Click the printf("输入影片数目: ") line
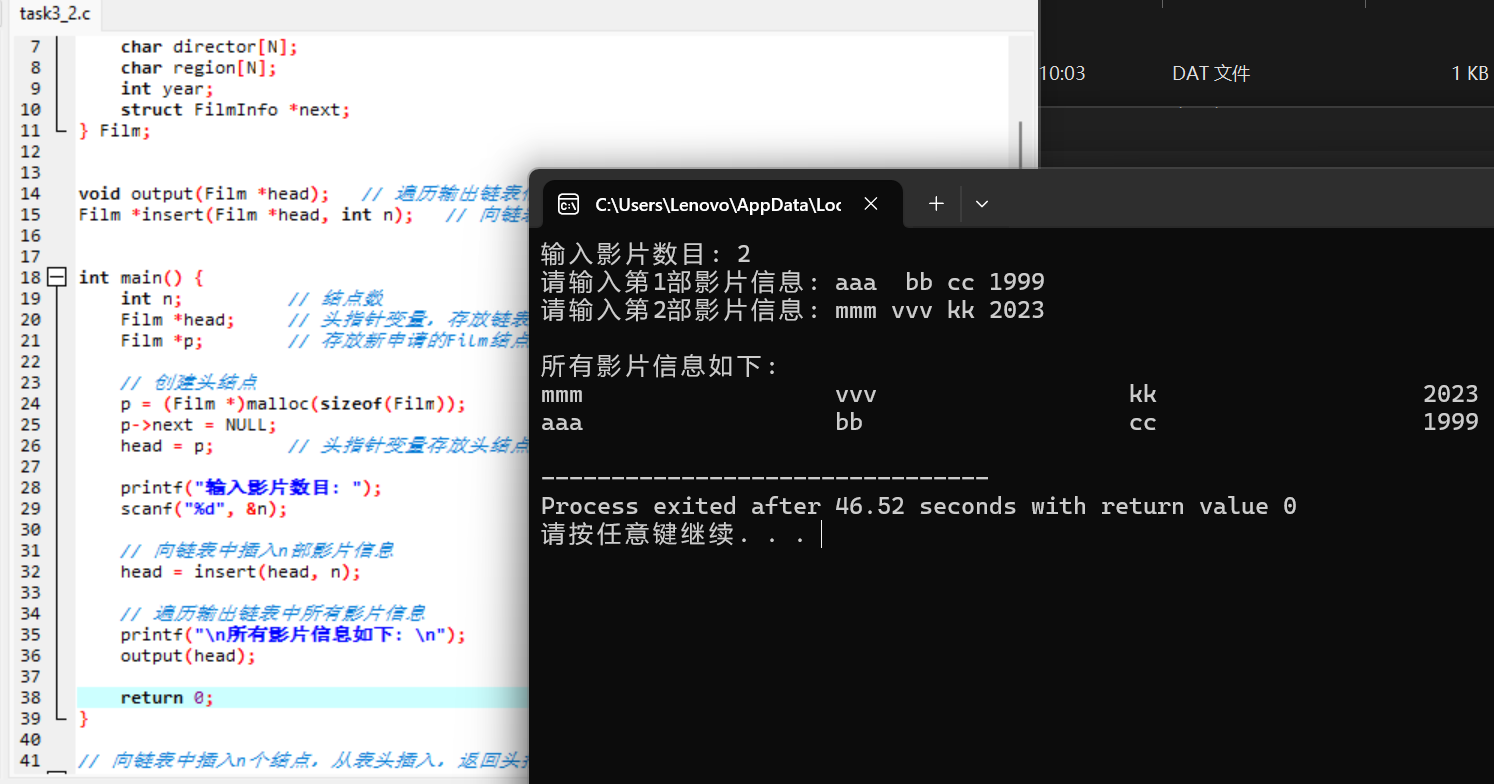This screenshot has width=1494, height=784. click(251, 487)
